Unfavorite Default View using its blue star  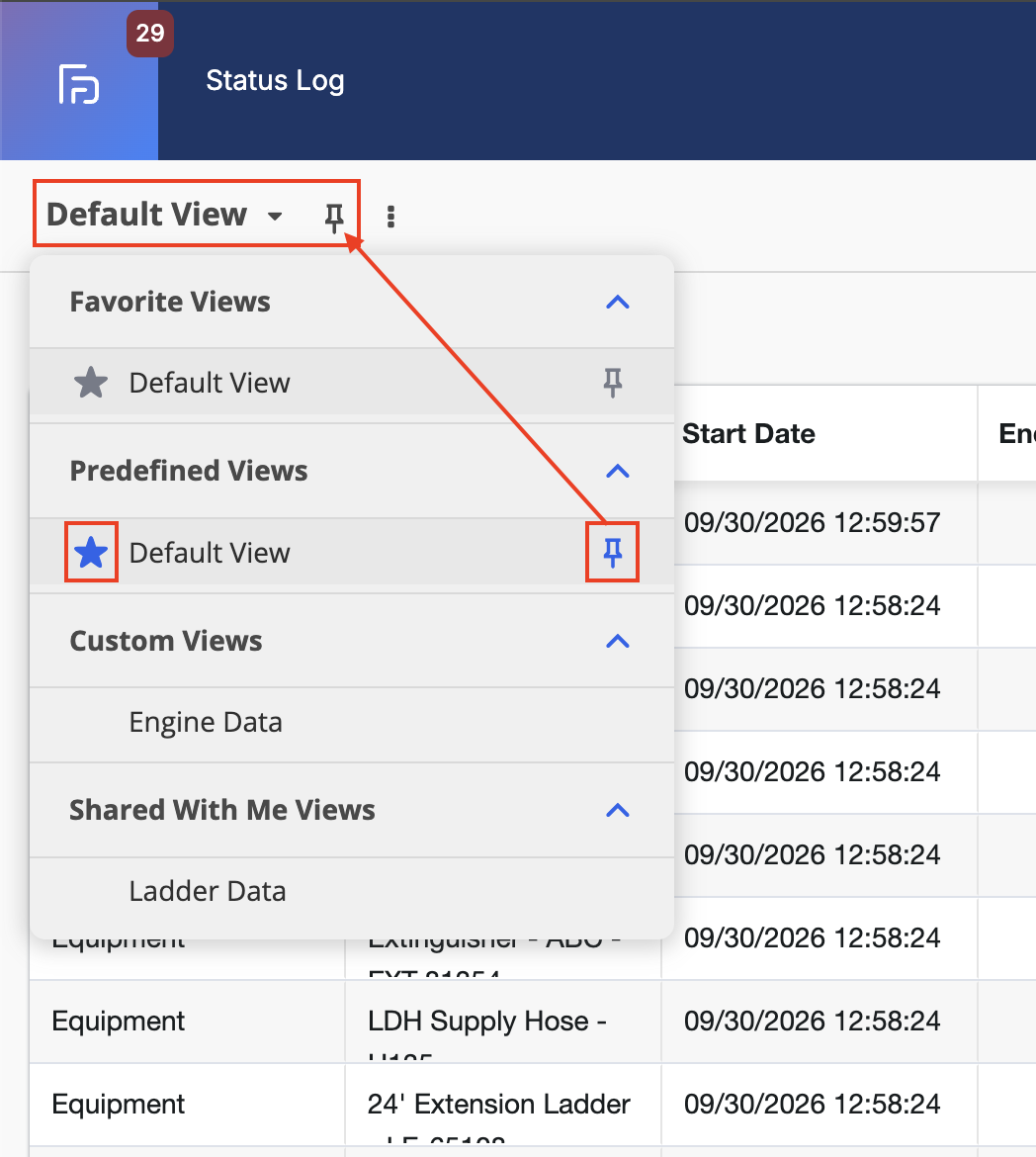click(91, 553)
